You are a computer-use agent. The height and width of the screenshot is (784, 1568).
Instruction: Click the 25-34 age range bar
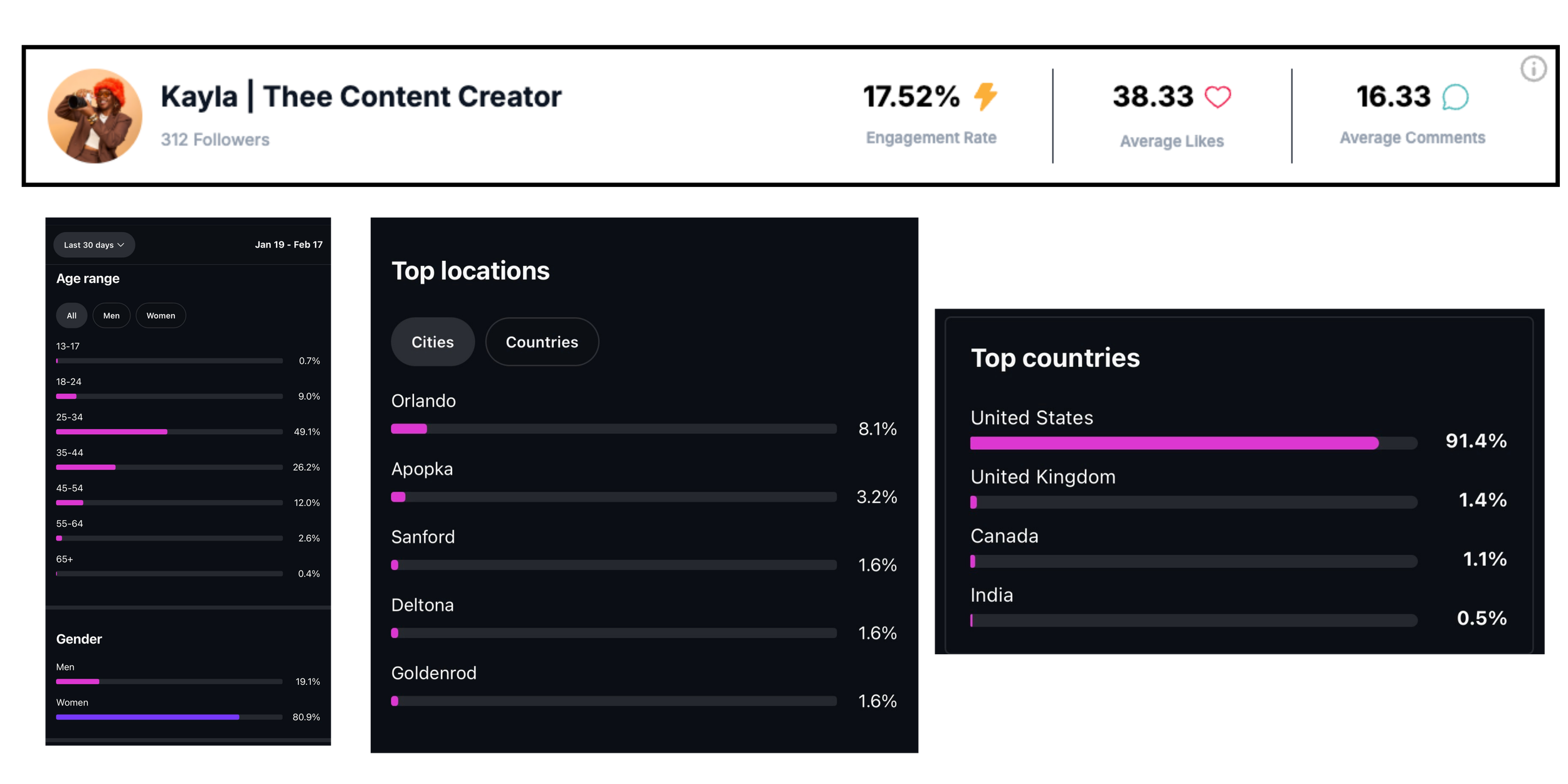tap(169, 432)
